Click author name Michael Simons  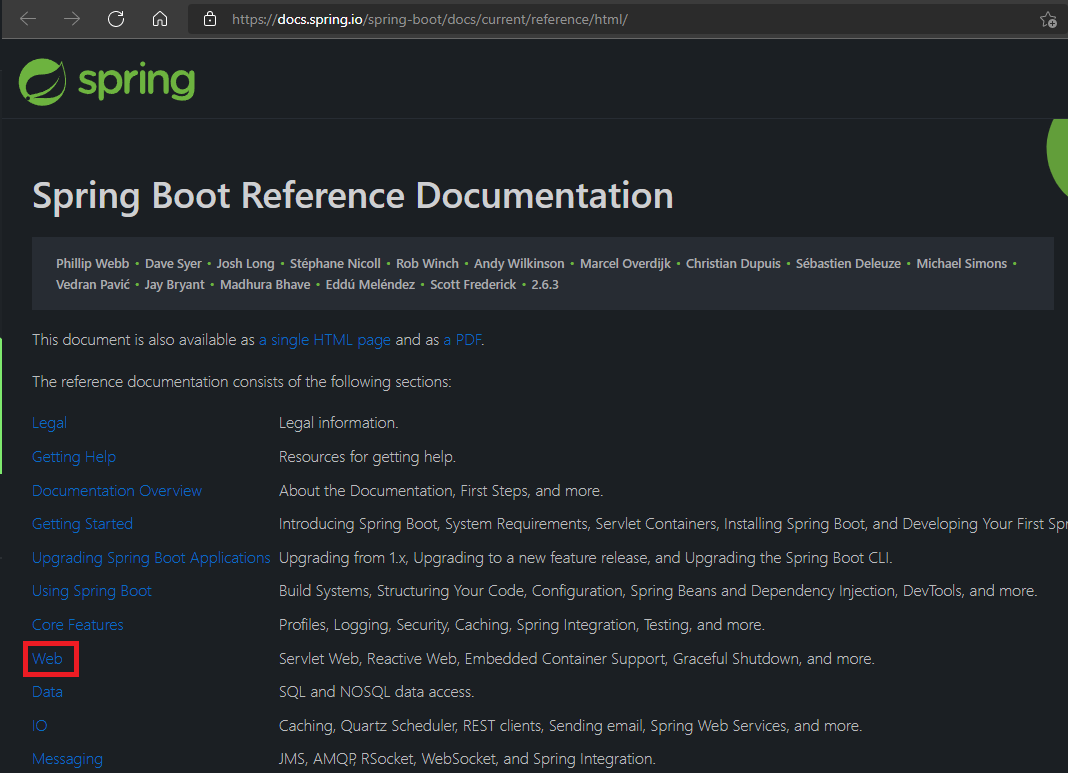point(961,264)
